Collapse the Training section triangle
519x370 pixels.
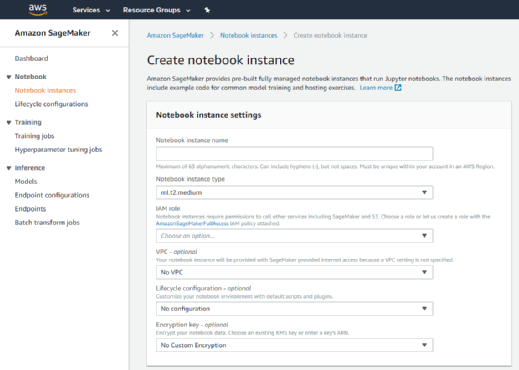9,123
